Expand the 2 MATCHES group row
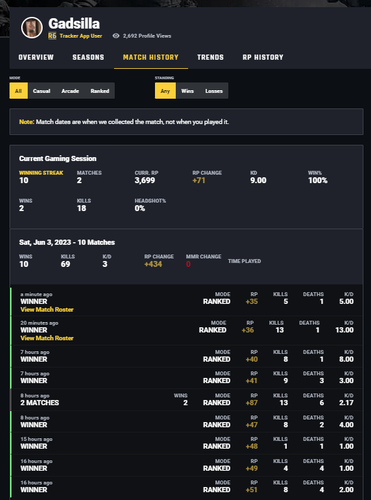This screenshot has height=500, width=371. tap(186, 400)
